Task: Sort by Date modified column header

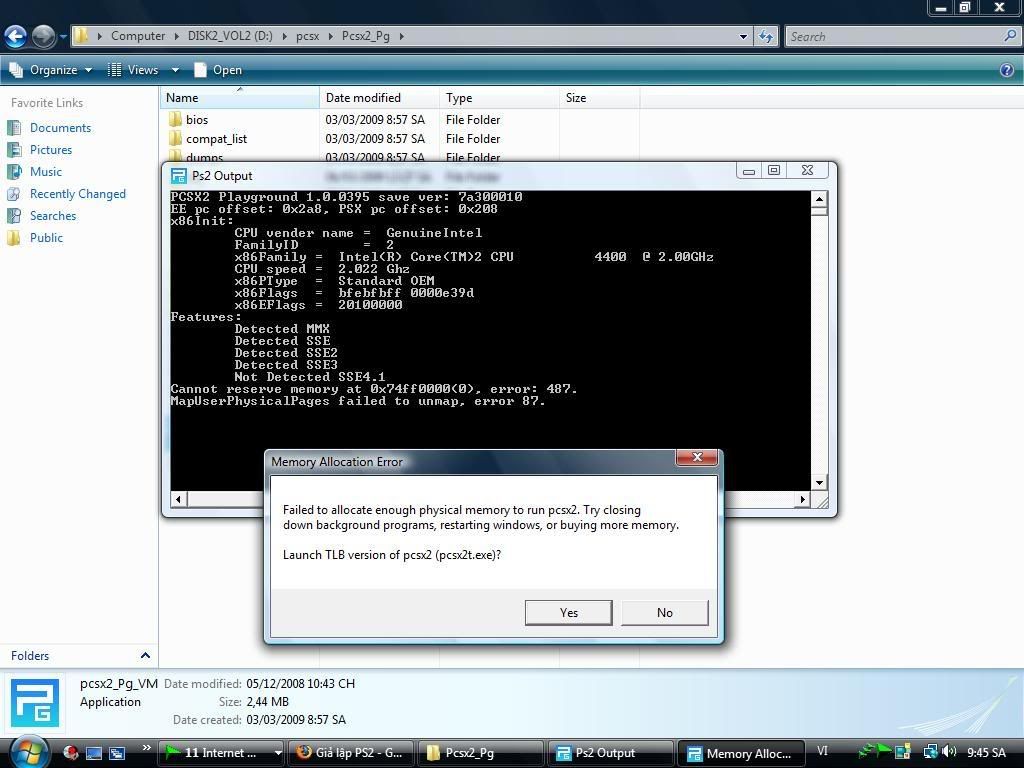Action: tap(379, 98)
